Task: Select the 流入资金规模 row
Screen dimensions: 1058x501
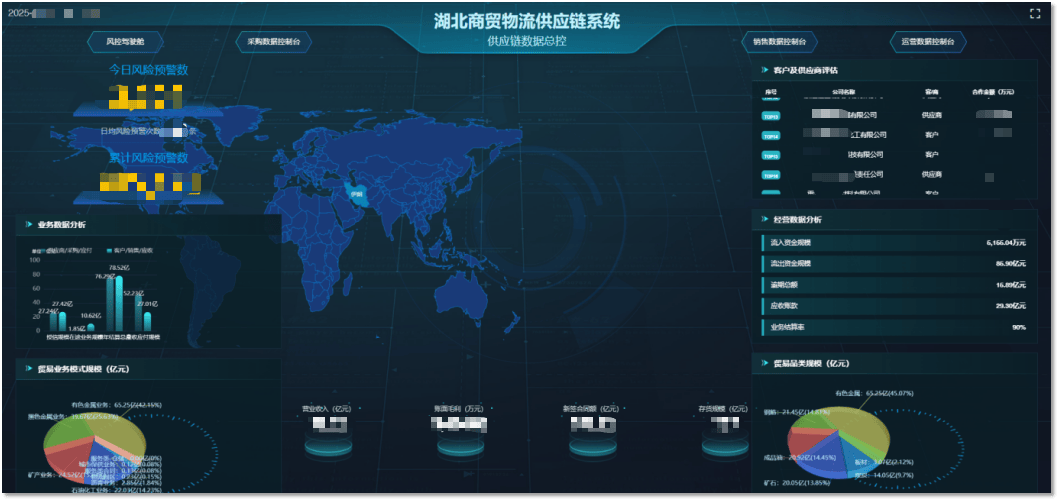Action: click(895, 242)
